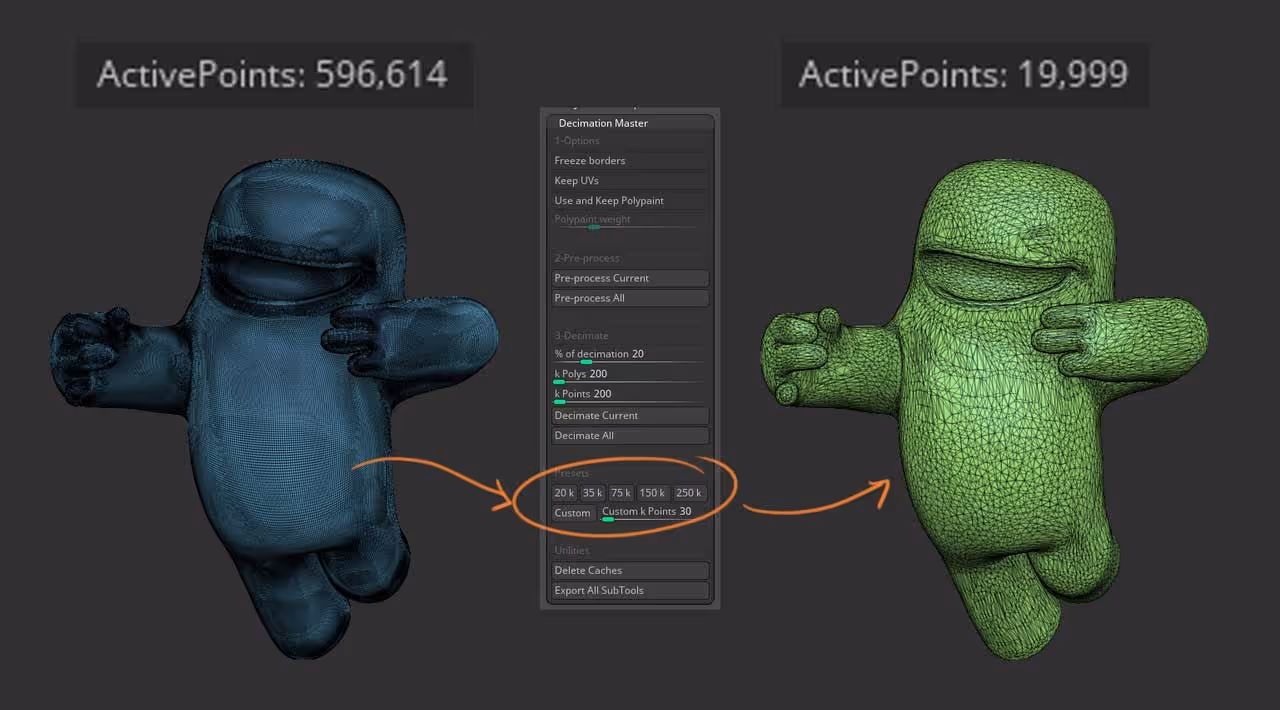Adjust the Custom k Points 30 slider
The height and width of the screenshot is (710, 1280).
(654, 513)
